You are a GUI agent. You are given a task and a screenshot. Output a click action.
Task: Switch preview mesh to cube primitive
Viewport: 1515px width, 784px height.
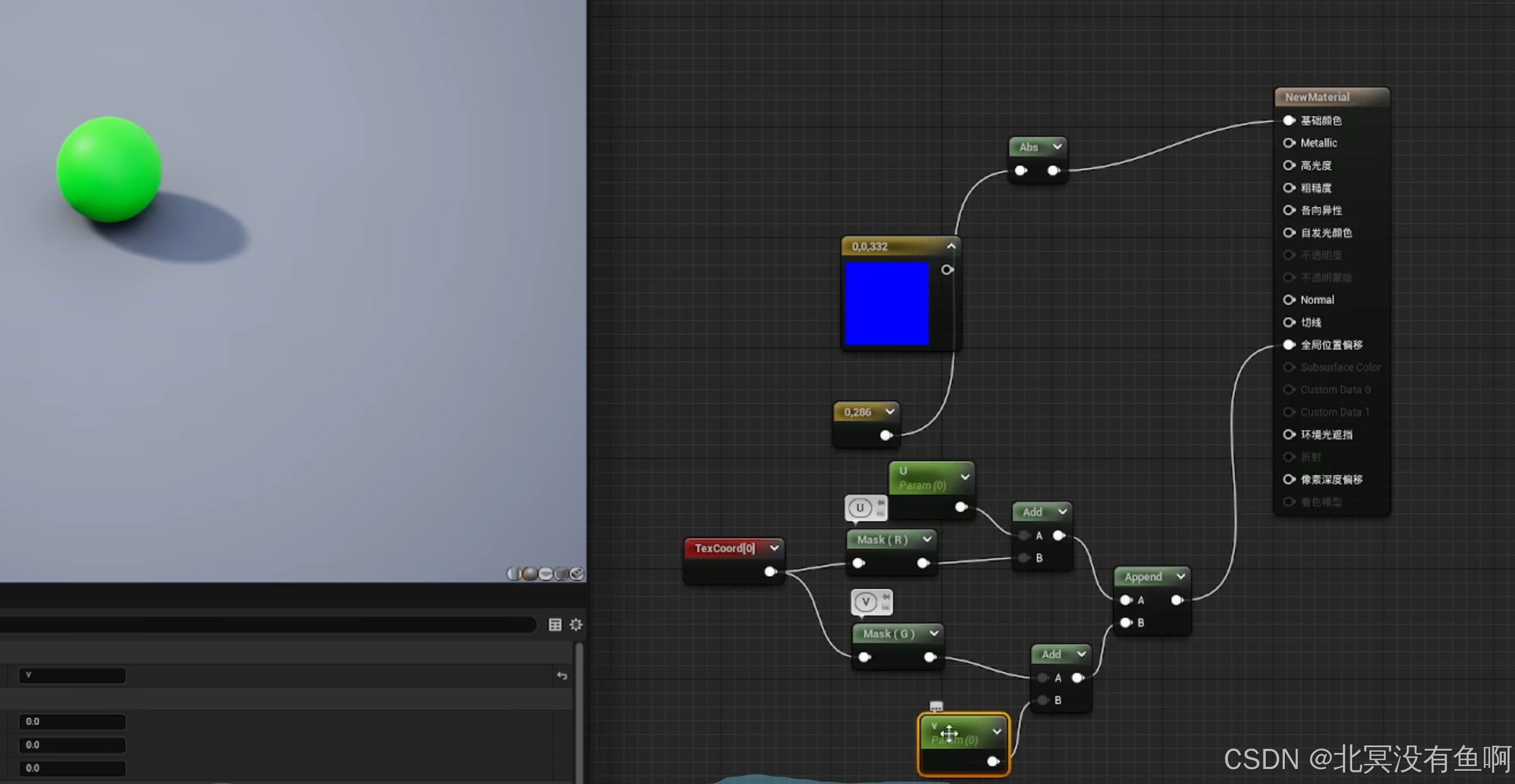pos(562,573)
